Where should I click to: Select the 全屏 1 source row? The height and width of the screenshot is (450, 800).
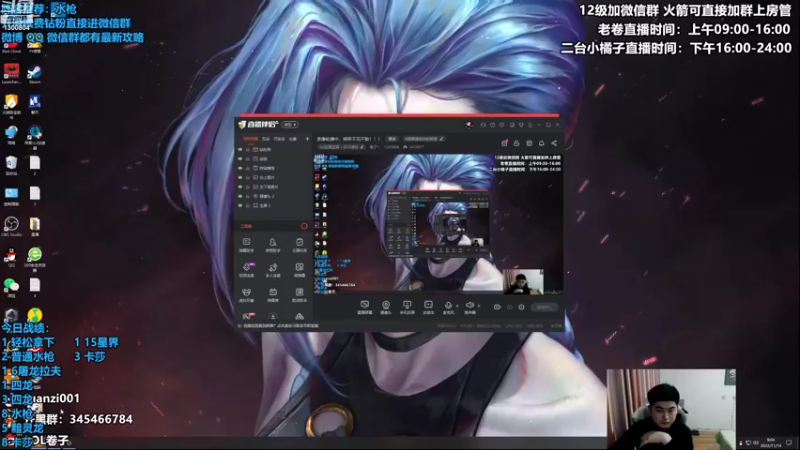point(273,205)
